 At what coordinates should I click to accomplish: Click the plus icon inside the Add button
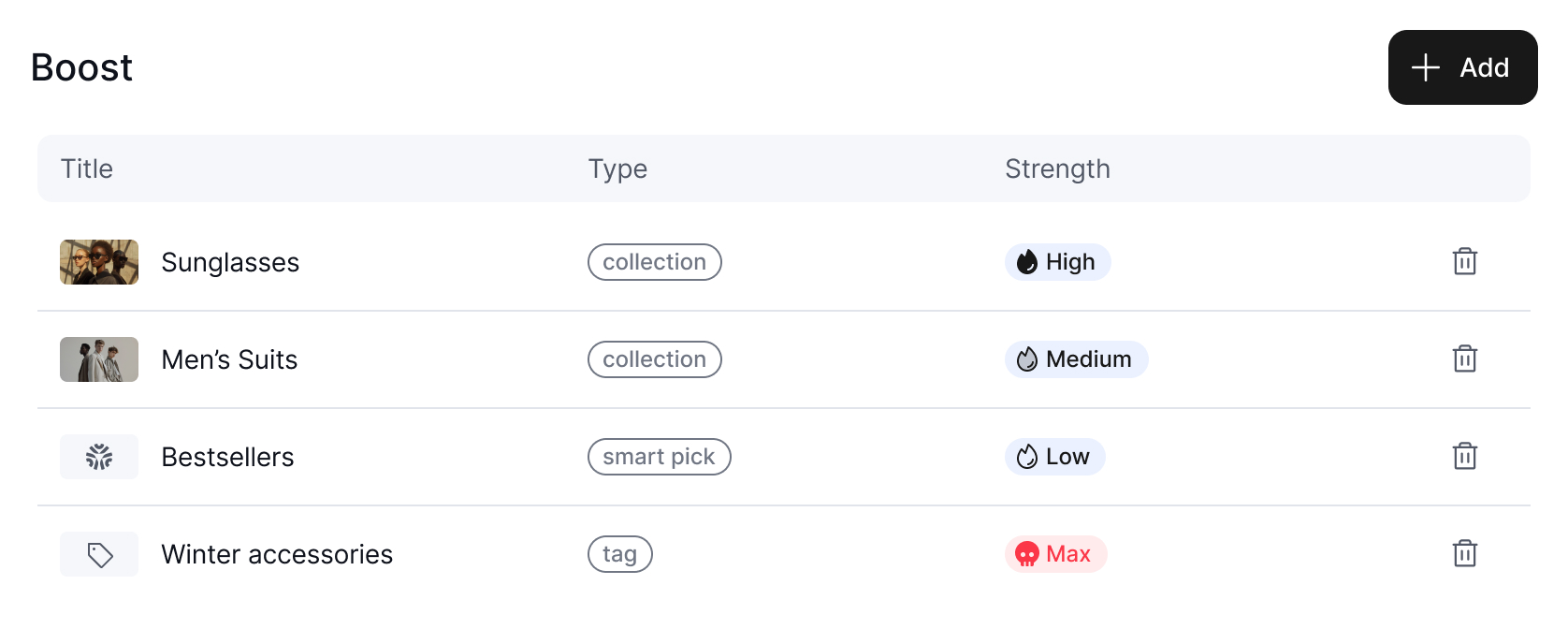[1424, 67]
